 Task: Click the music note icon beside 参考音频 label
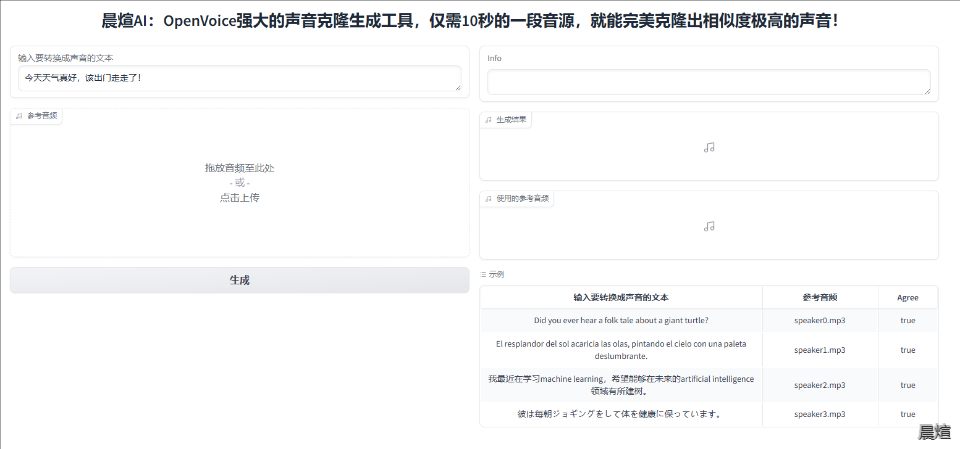click(19, 116)
